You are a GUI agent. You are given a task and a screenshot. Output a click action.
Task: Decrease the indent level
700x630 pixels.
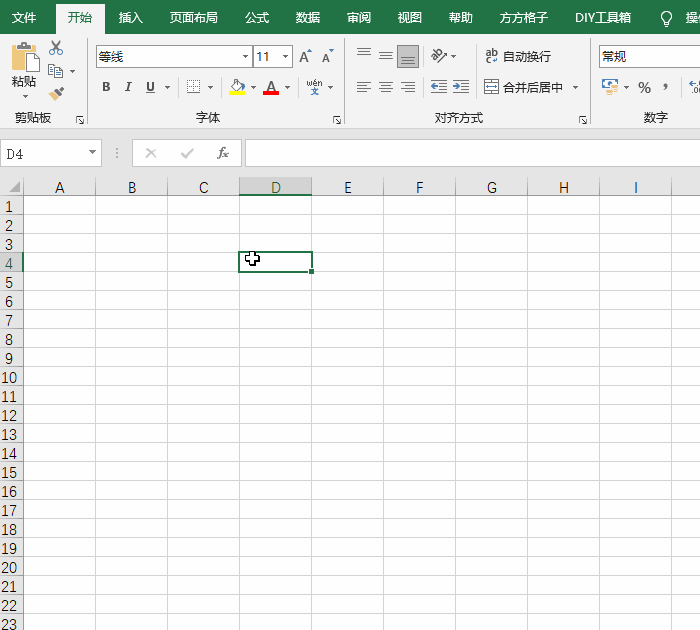pos(439,87)
